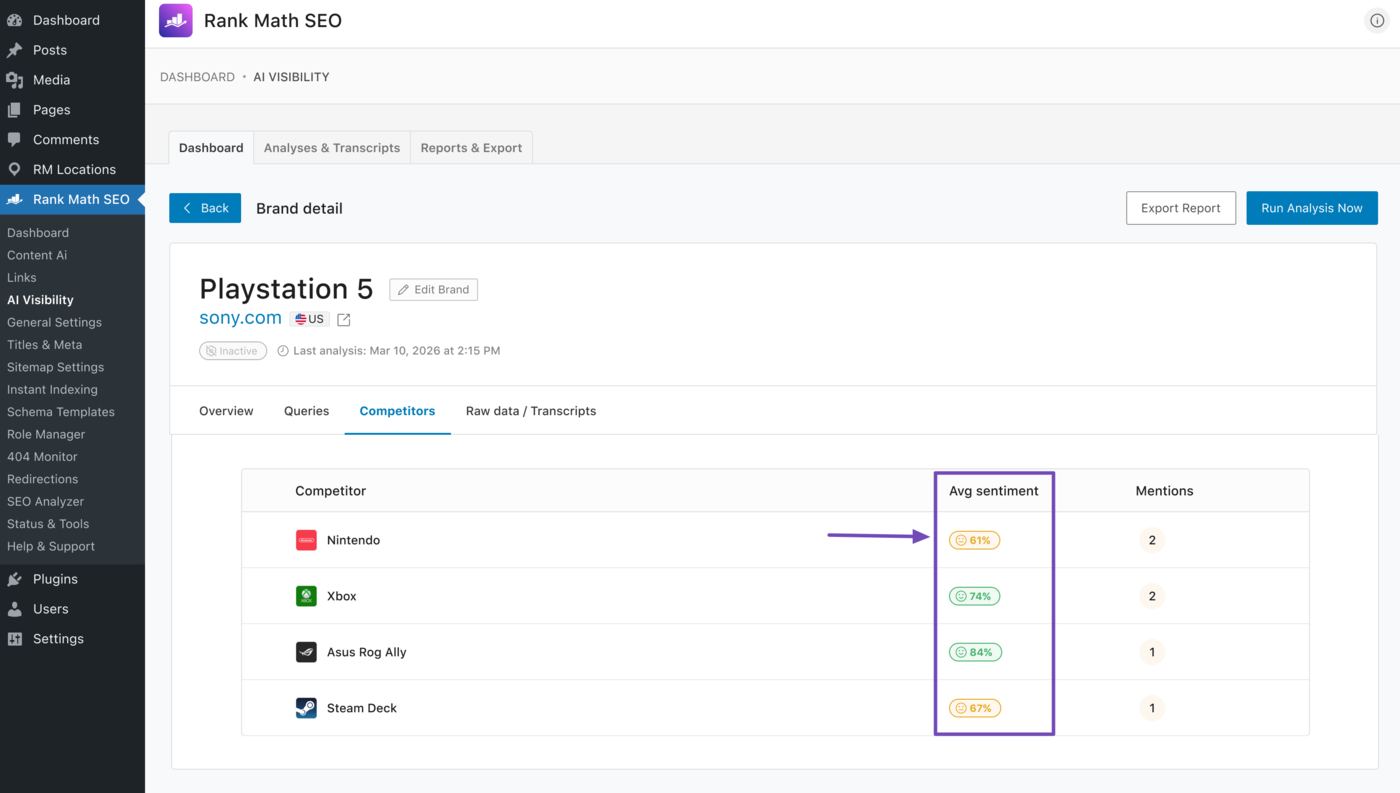Open Redirections in sidebar submenu

[x=42, y=479]
